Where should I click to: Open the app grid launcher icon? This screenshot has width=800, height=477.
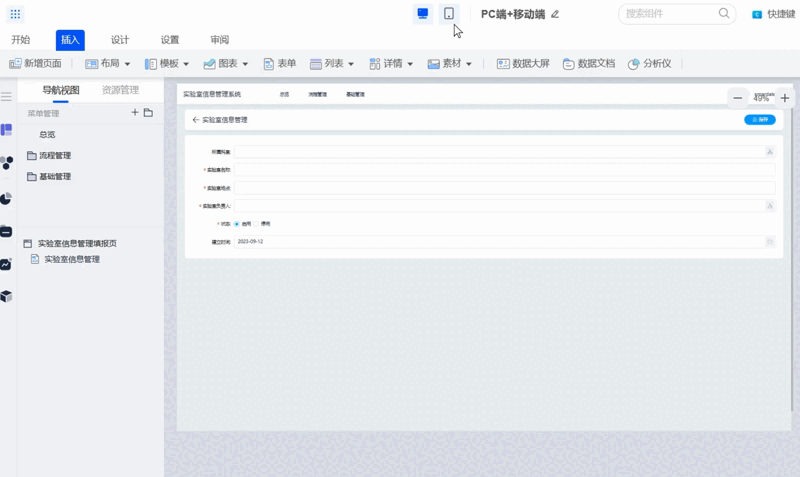click(x=15, y=14)
